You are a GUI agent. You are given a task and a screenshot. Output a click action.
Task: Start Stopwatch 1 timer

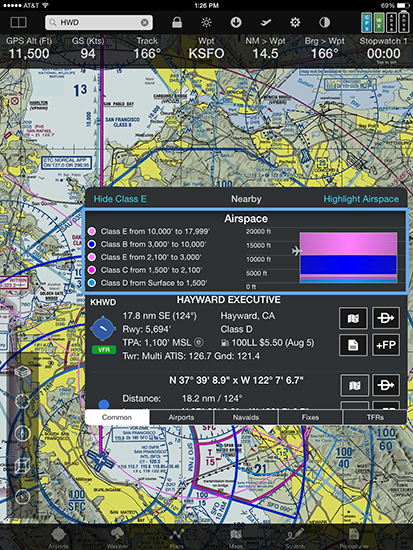[384, 50]
